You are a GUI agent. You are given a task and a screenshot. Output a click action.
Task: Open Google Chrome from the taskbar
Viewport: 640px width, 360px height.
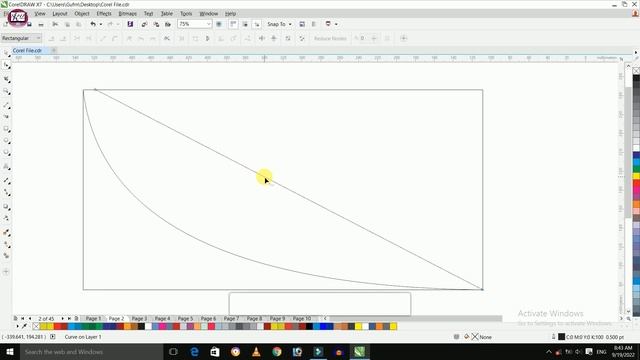(277, 352)
